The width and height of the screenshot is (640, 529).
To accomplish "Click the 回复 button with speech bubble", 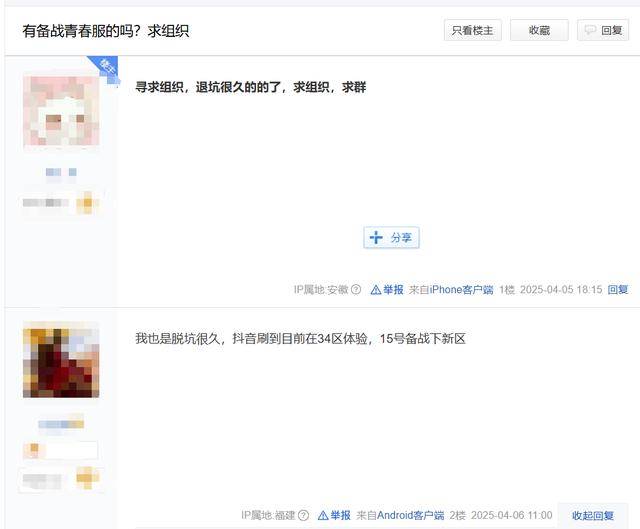I will pos(603,30).
